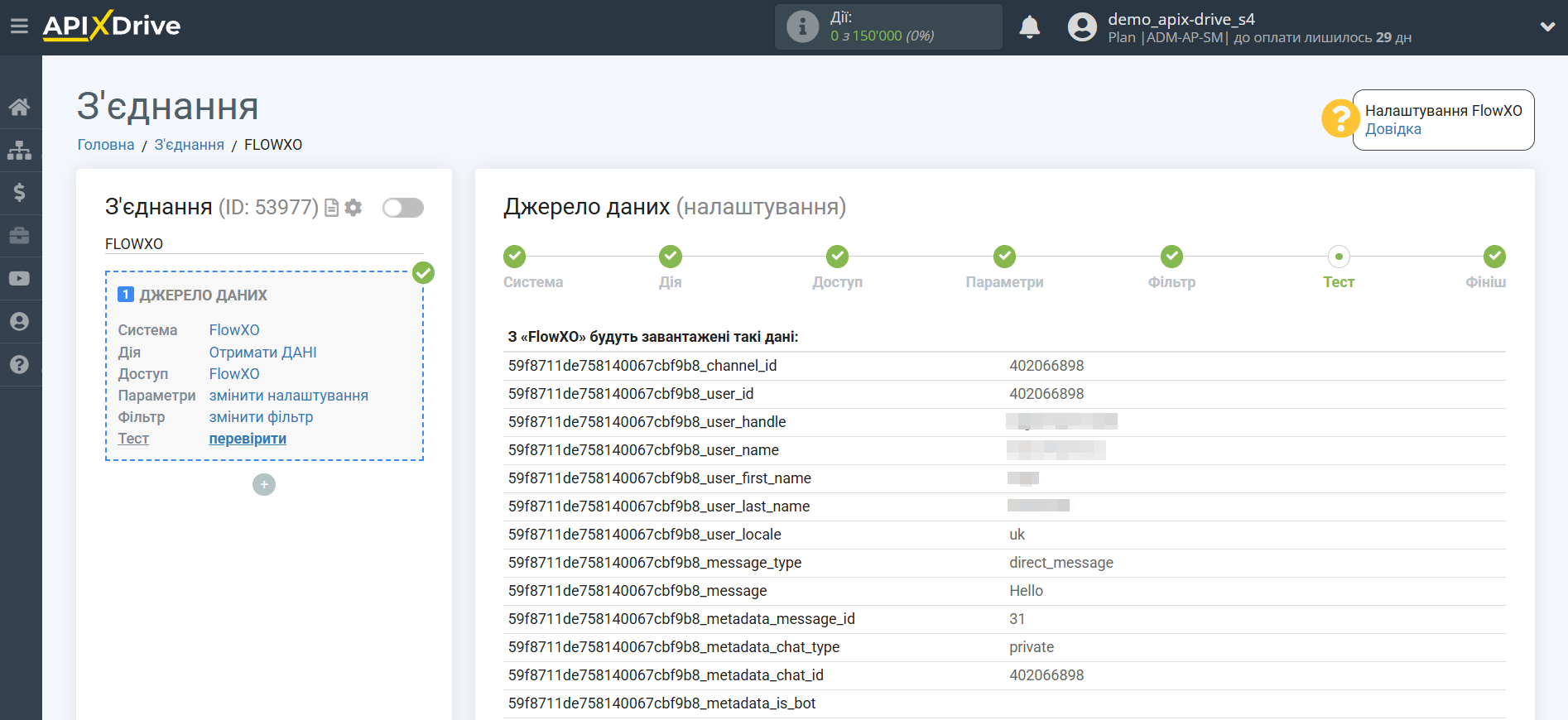
Task: Click the metadata_message_id value 31
Action: click(x=1017, y=619)
